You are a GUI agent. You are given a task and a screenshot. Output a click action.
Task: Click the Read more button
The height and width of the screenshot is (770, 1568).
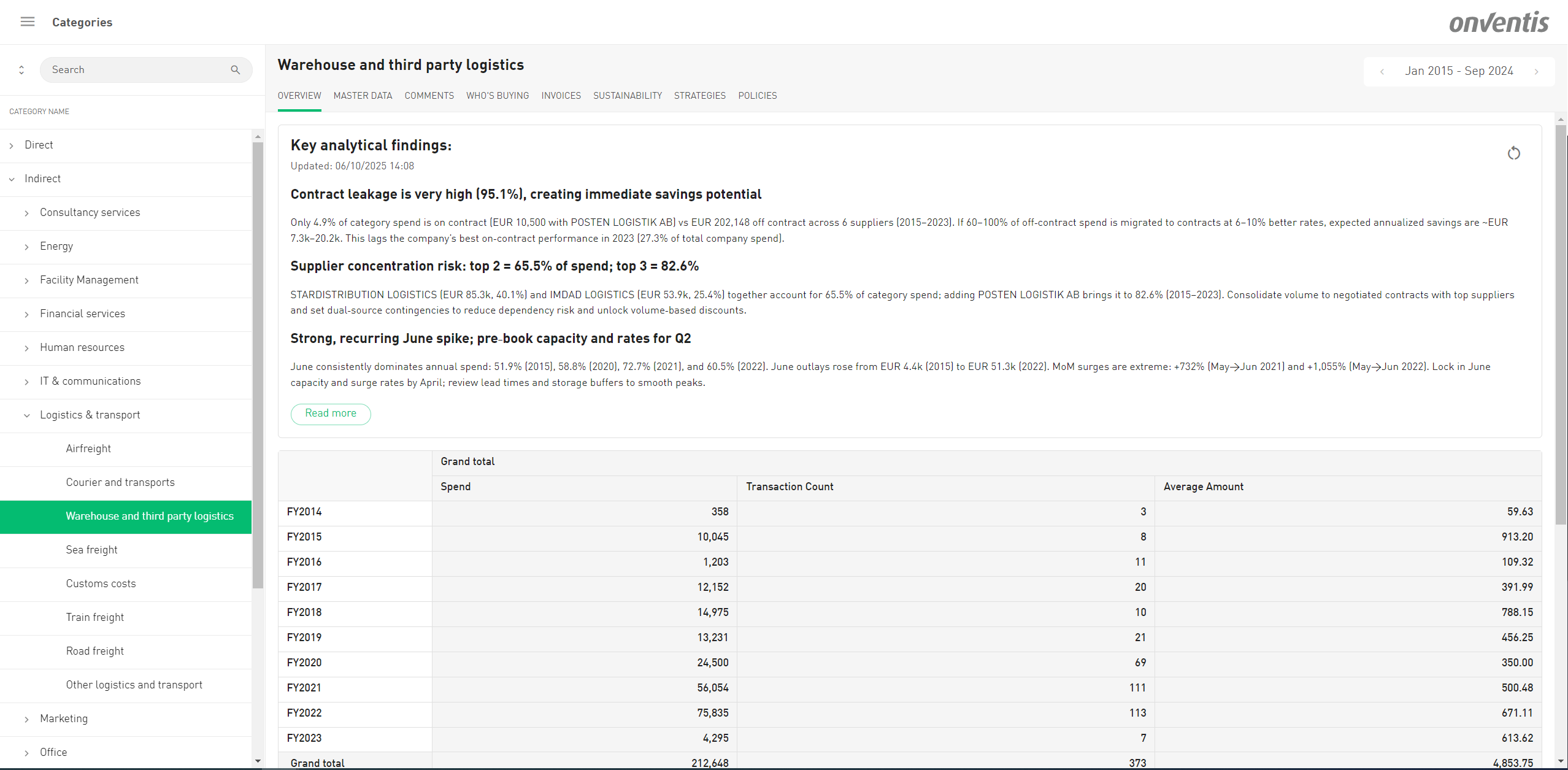330,414
